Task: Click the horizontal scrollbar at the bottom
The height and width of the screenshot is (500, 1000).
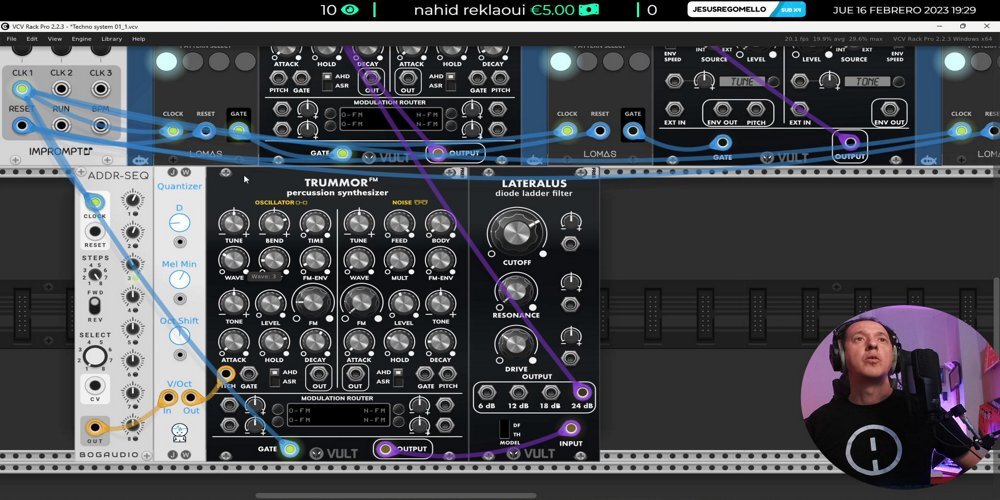Action: click(395, 496)
